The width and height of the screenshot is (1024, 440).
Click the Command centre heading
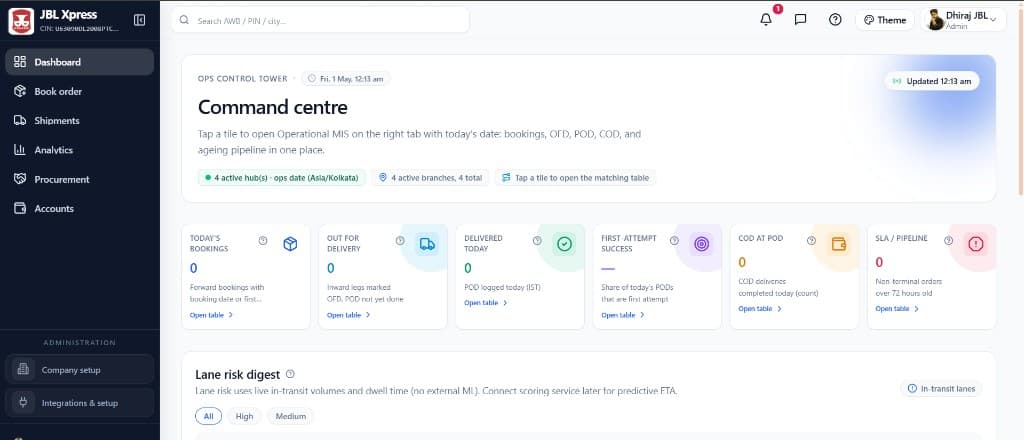point(272,107)
